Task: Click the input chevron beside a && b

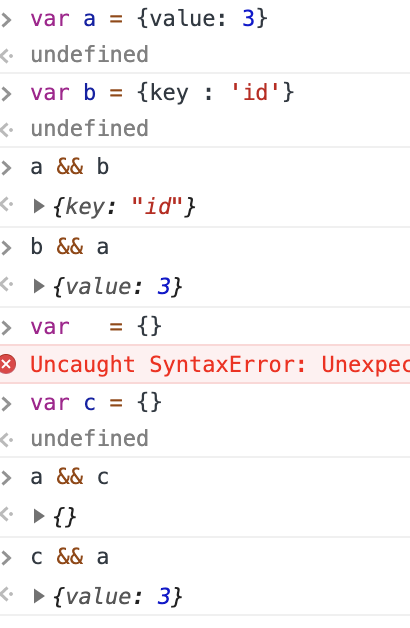Action: (x=6, y=167)
